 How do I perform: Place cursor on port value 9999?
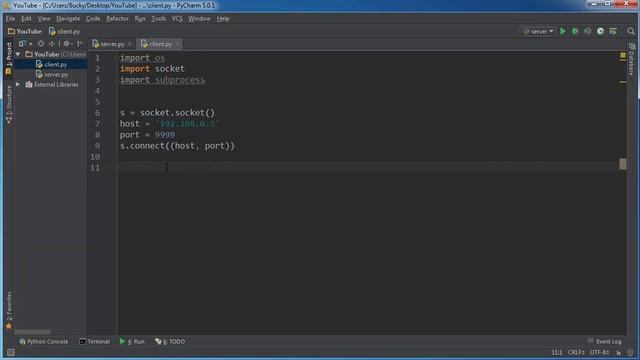(x=164, y=135)
